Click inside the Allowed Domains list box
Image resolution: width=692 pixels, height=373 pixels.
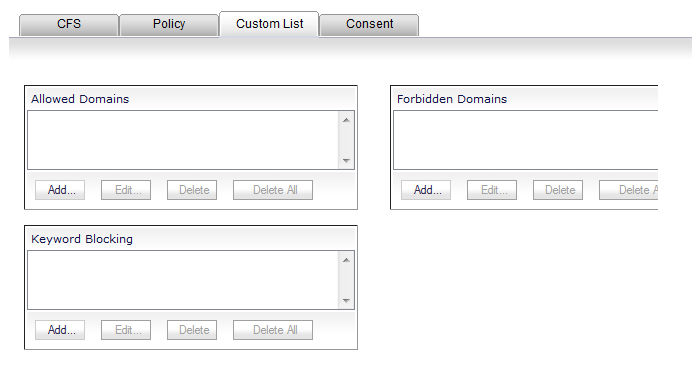[x=183, y=140]
